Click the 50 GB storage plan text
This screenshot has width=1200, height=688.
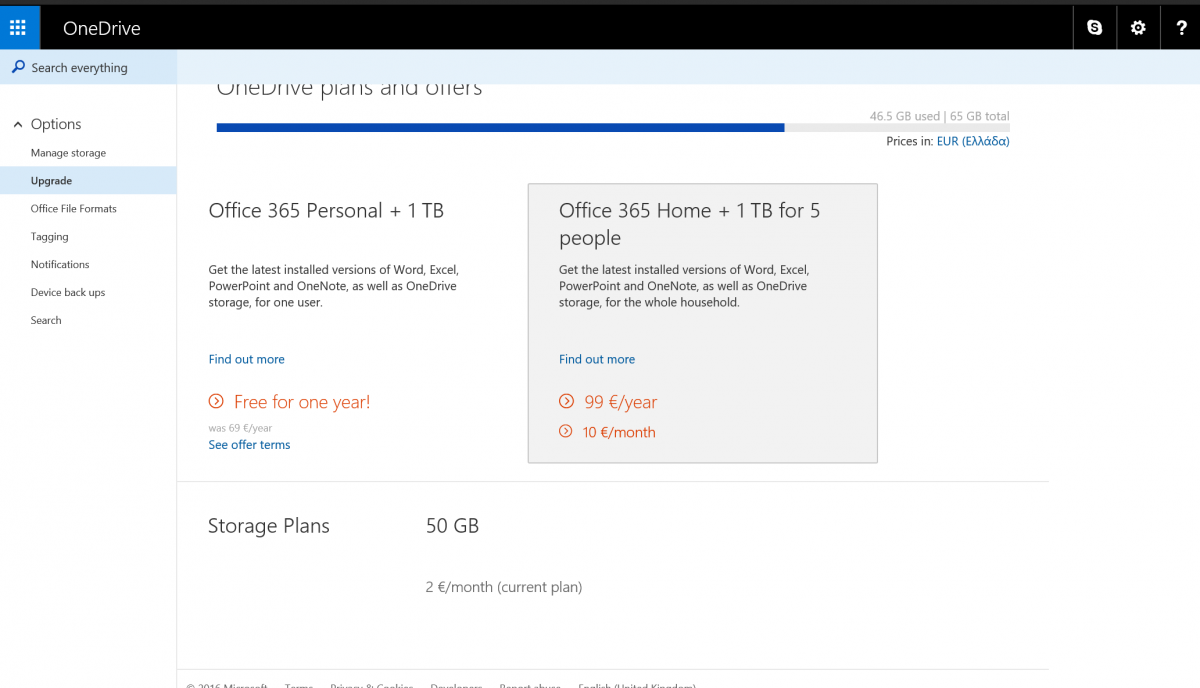point(452,525)
